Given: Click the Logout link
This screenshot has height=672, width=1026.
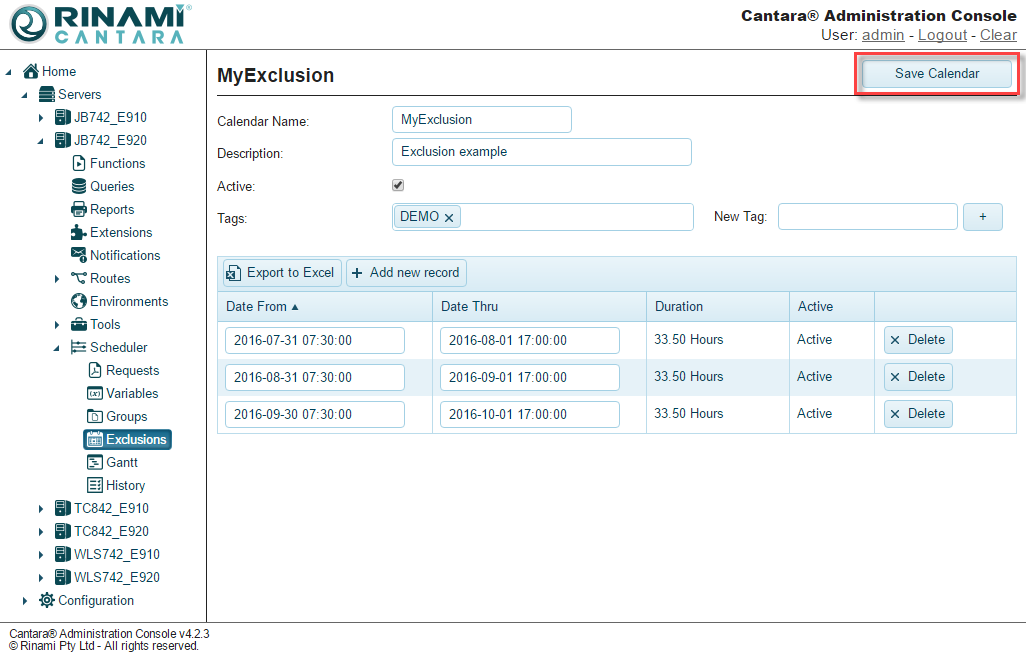Looking at the screenshot, I should (x=942, y=35).
